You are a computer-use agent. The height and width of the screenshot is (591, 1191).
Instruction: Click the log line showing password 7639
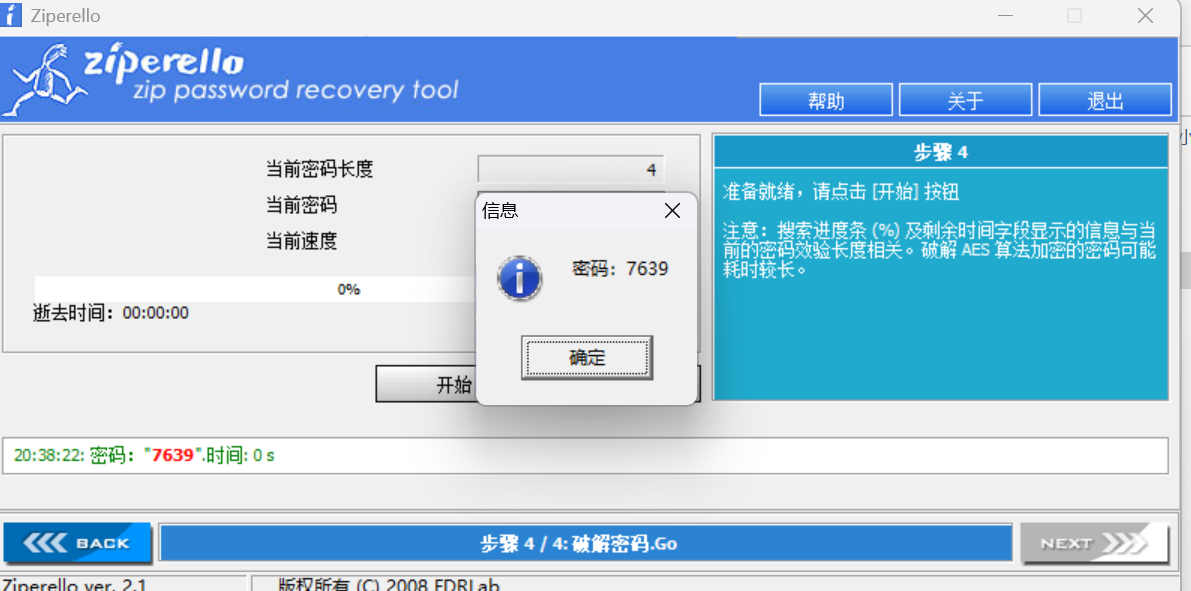[144, 456]
